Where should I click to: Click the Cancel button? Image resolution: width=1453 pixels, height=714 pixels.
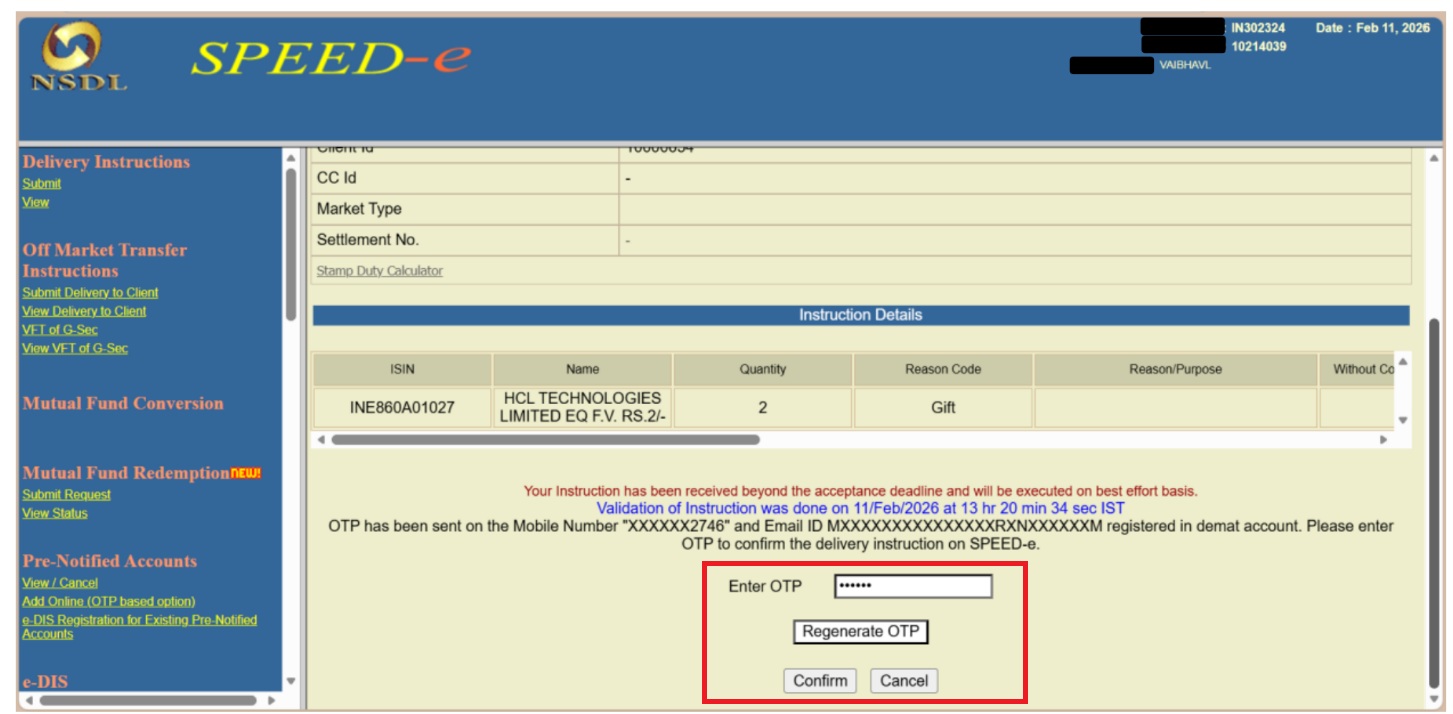point(904,681)
